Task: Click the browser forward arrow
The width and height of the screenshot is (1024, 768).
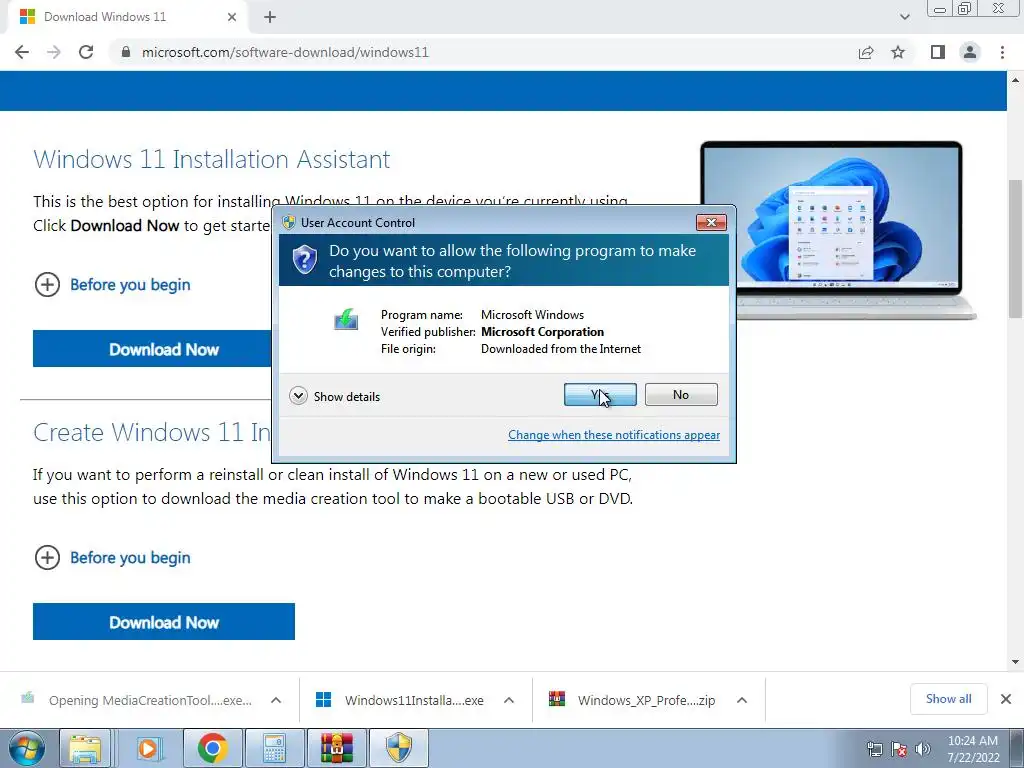Action: (54, 52)
